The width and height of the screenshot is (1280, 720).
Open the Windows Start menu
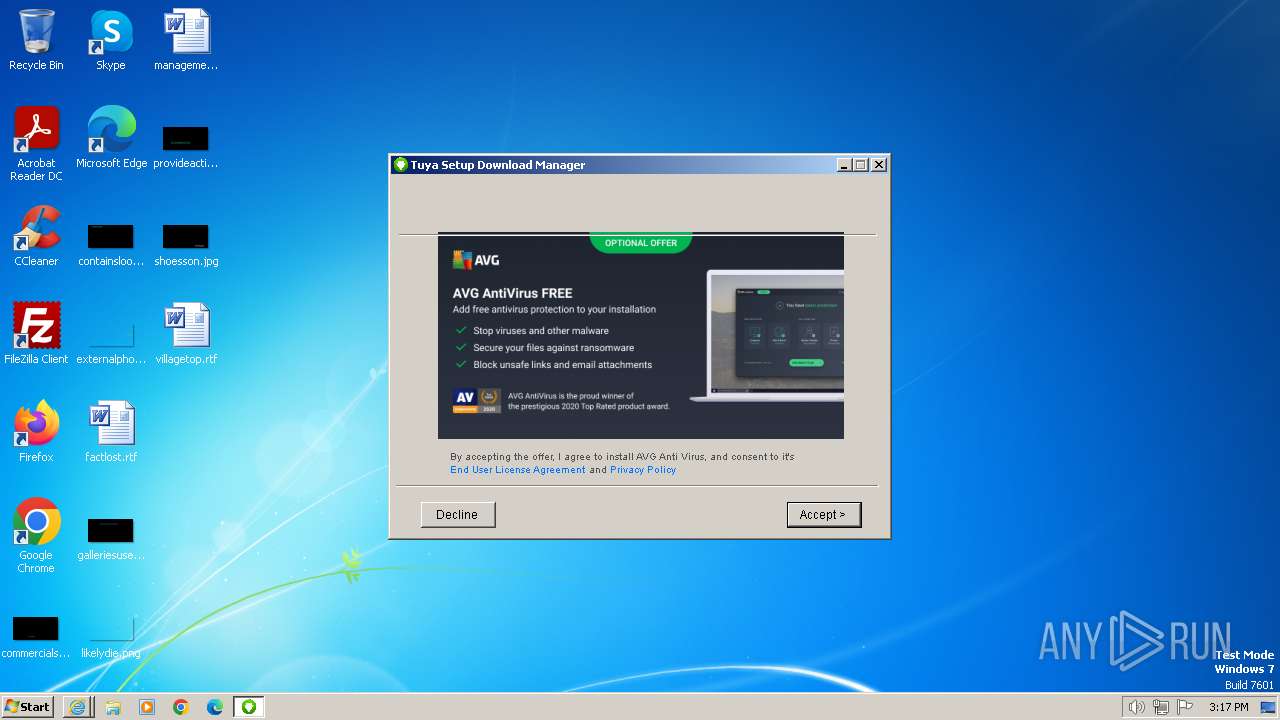click(x=27, y=706)
